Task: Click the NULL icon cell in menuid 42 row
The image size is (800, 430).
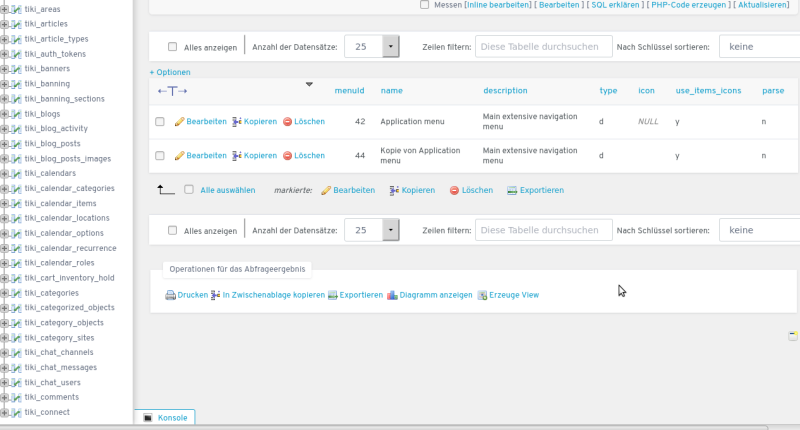Action: pos(648,121)
